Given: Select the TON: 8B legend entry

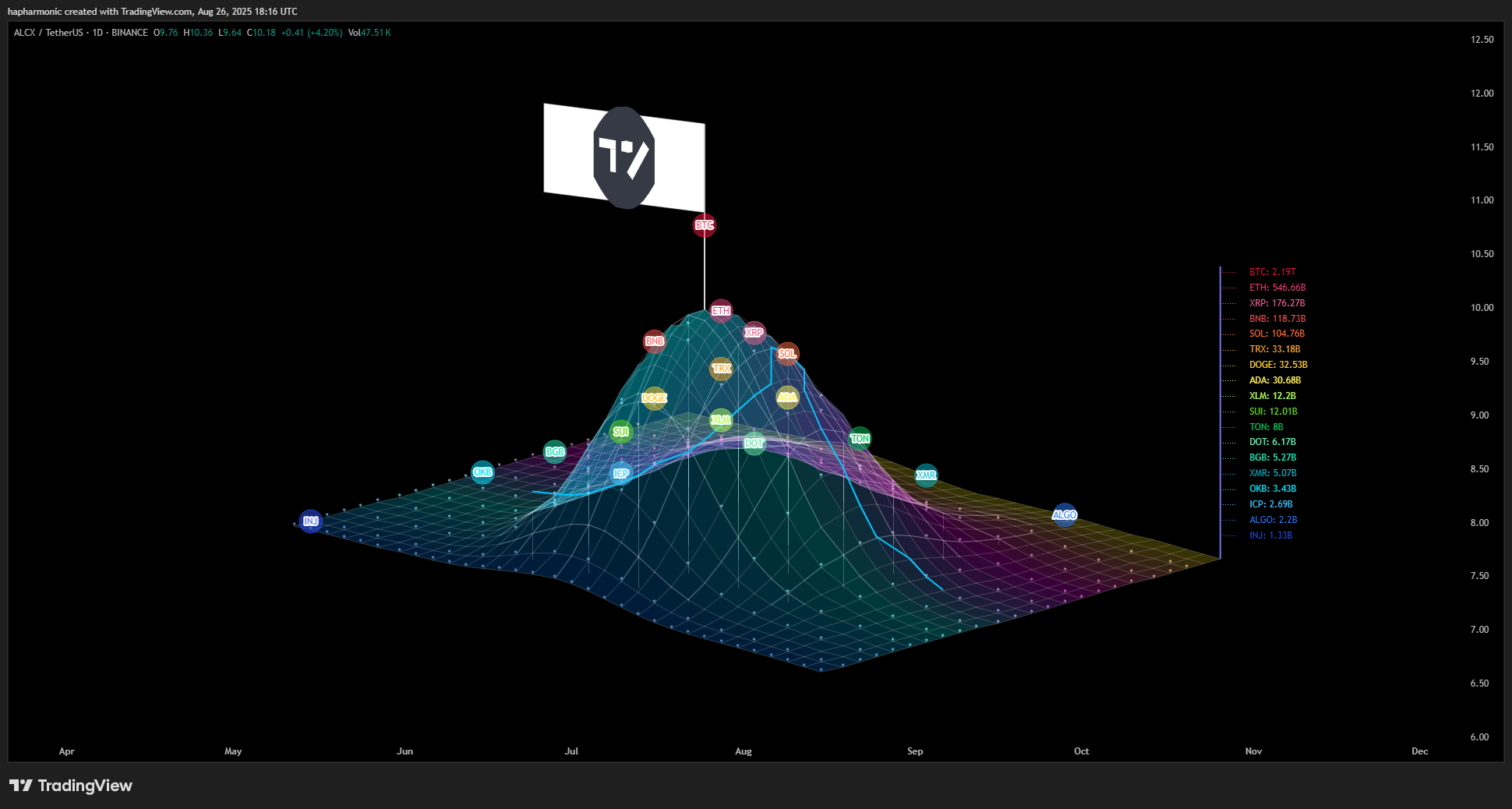Looking at the screenshot, I should 1266,427.
